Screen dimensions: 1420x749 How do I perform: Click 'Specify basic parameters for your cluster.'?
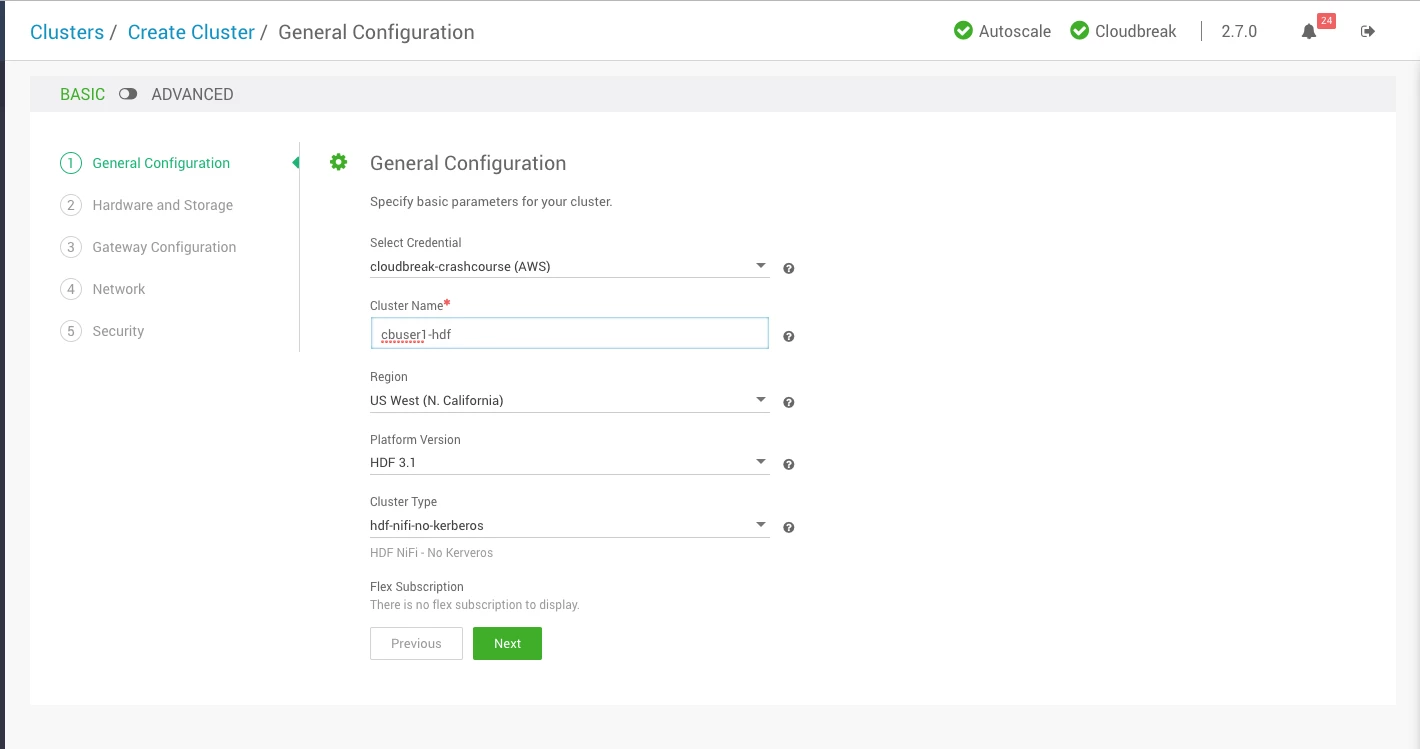coord(491,201)
